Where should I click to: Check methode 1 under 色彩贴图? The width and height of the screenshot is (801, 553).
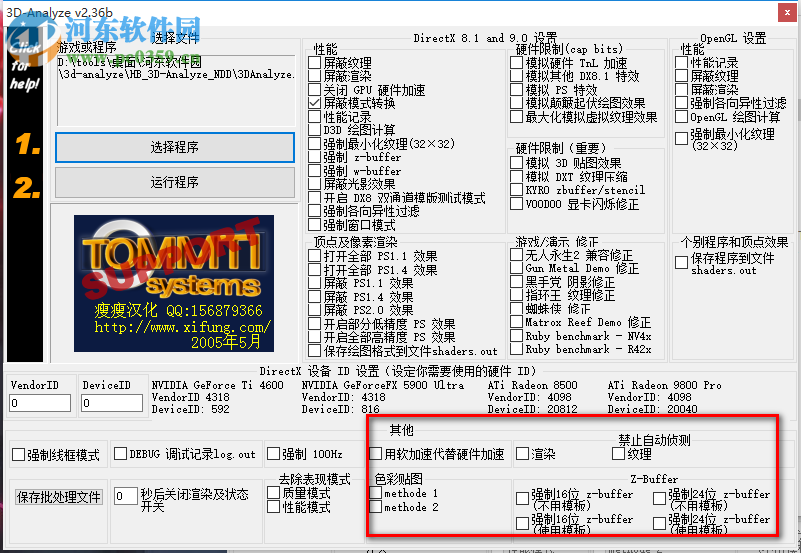point(376,493)
